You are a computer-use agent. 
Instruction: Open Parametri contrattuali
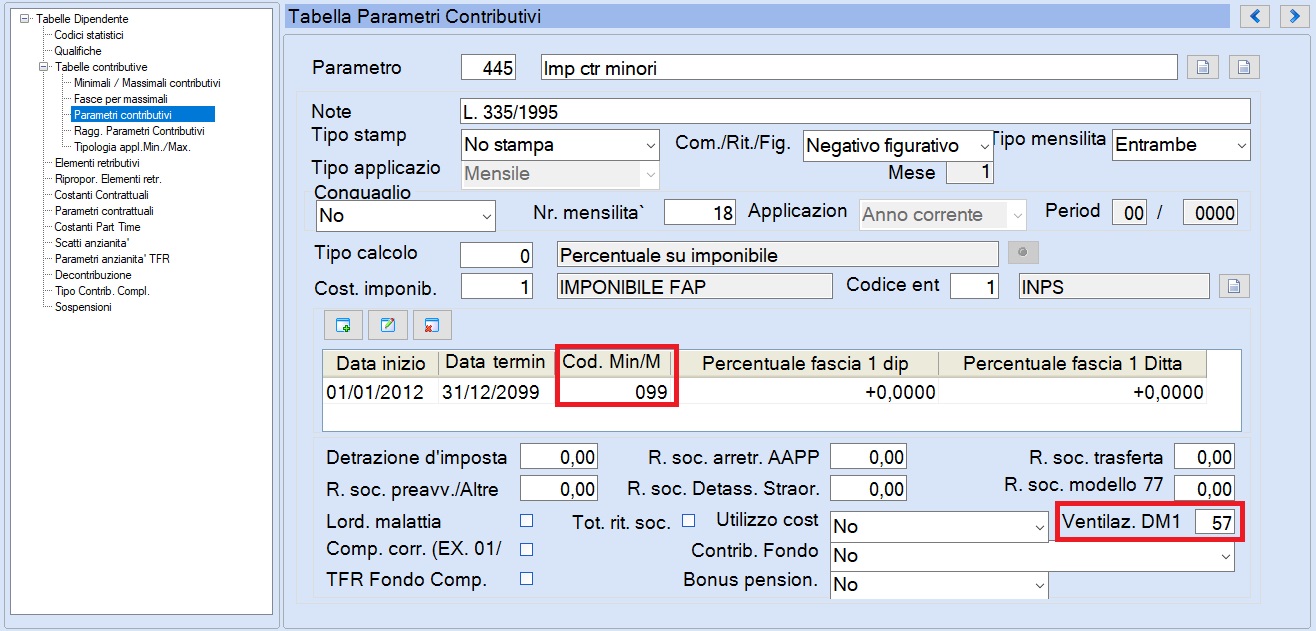[x=104, y=211]
